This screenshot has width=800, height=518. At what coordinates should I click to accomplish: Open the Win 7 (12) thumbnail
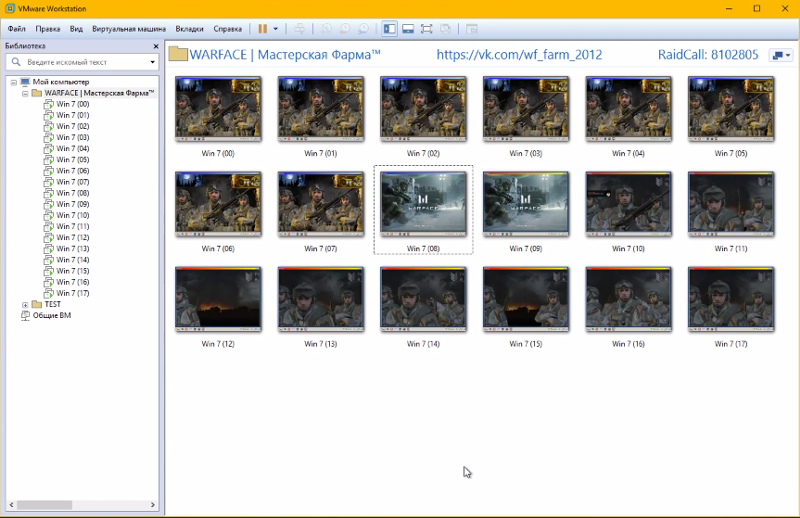[x=218, y=300]
